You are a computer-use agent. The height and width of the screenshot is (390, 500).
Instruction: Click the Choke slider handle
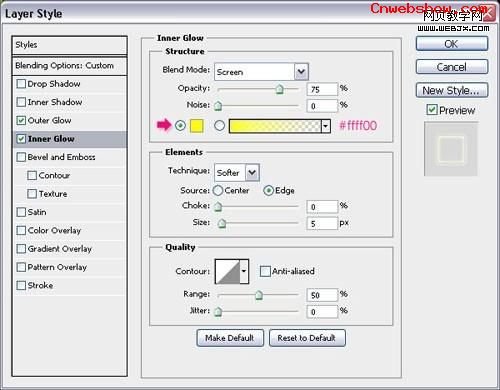click(x=218, y=207)
